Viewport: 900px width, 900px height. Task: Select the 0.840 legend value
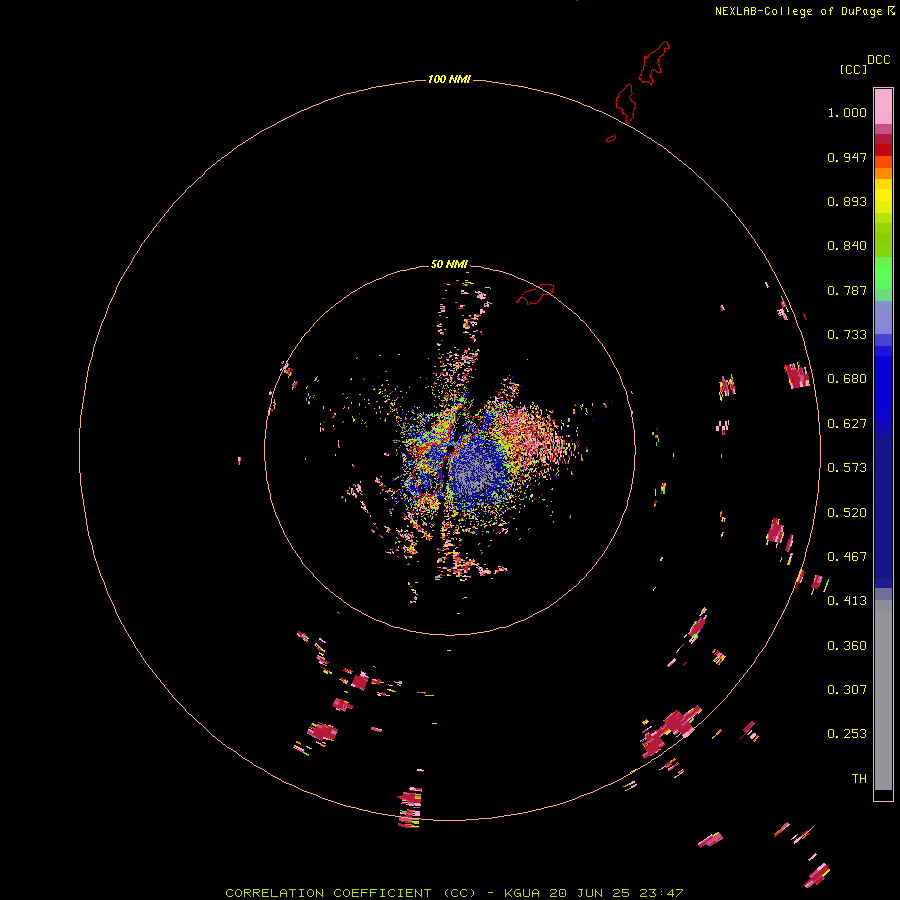(x=847, y=246)
